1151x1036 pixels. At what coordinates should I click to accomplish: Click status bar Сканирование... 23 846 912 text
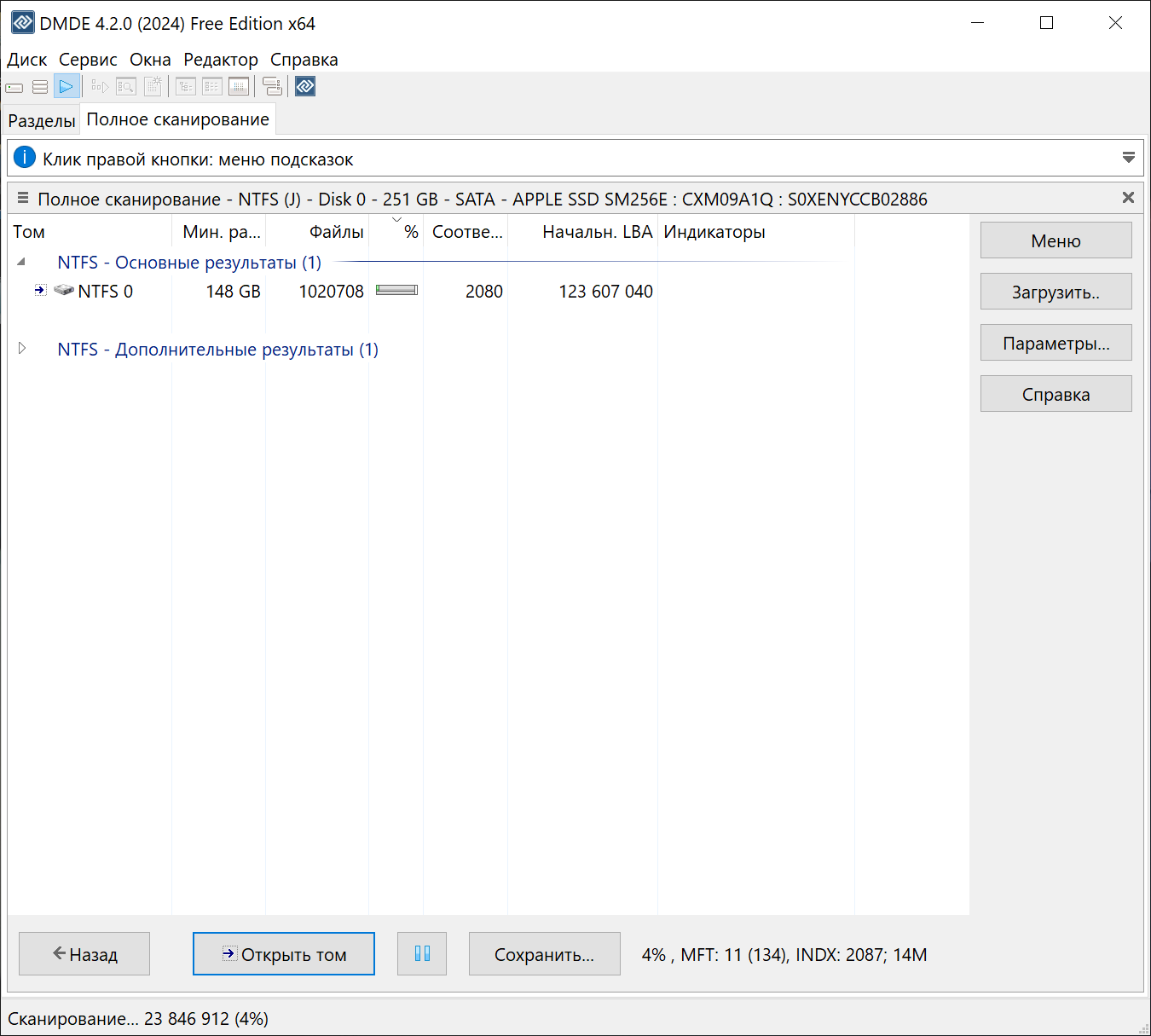[x=138, y=1019]
